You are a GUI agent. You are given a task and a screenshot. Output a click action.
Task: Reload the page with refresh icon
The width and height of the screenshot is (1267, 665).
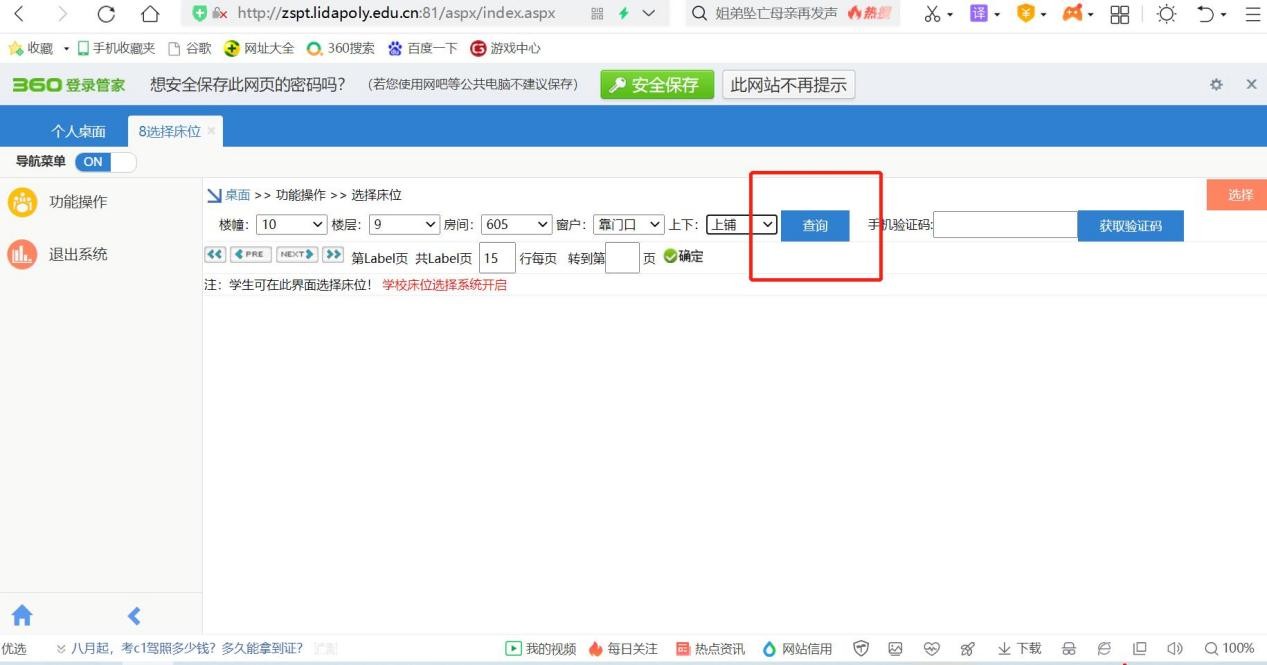point(105,14)
